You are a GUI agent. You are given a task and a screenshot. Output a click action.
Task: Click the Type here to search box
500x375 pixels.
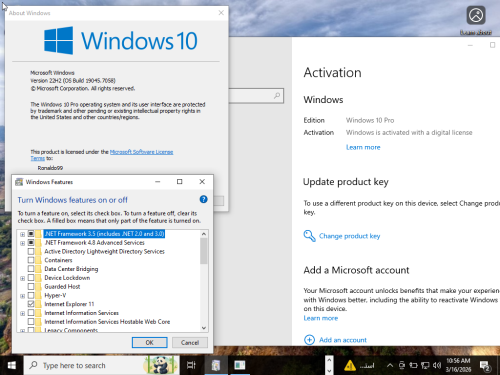tap(102, 365)
